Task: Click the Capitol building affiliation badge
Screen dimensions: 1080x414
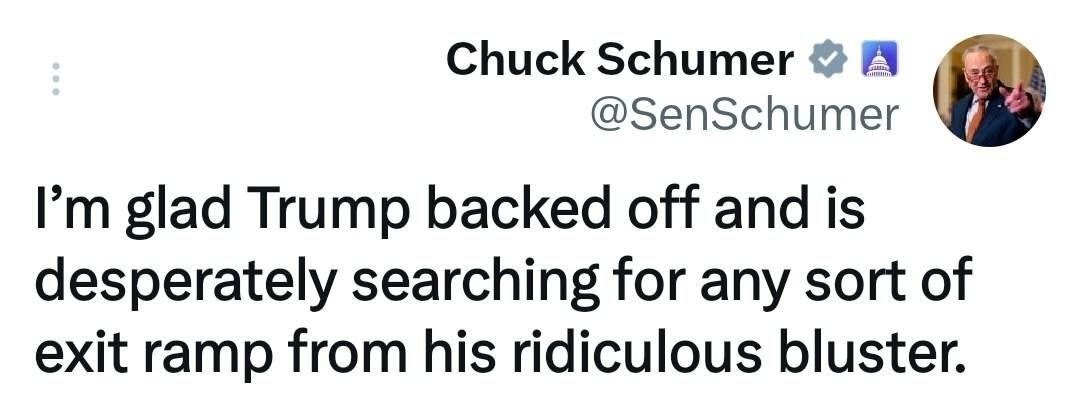Action: click(x=879, y=61)
